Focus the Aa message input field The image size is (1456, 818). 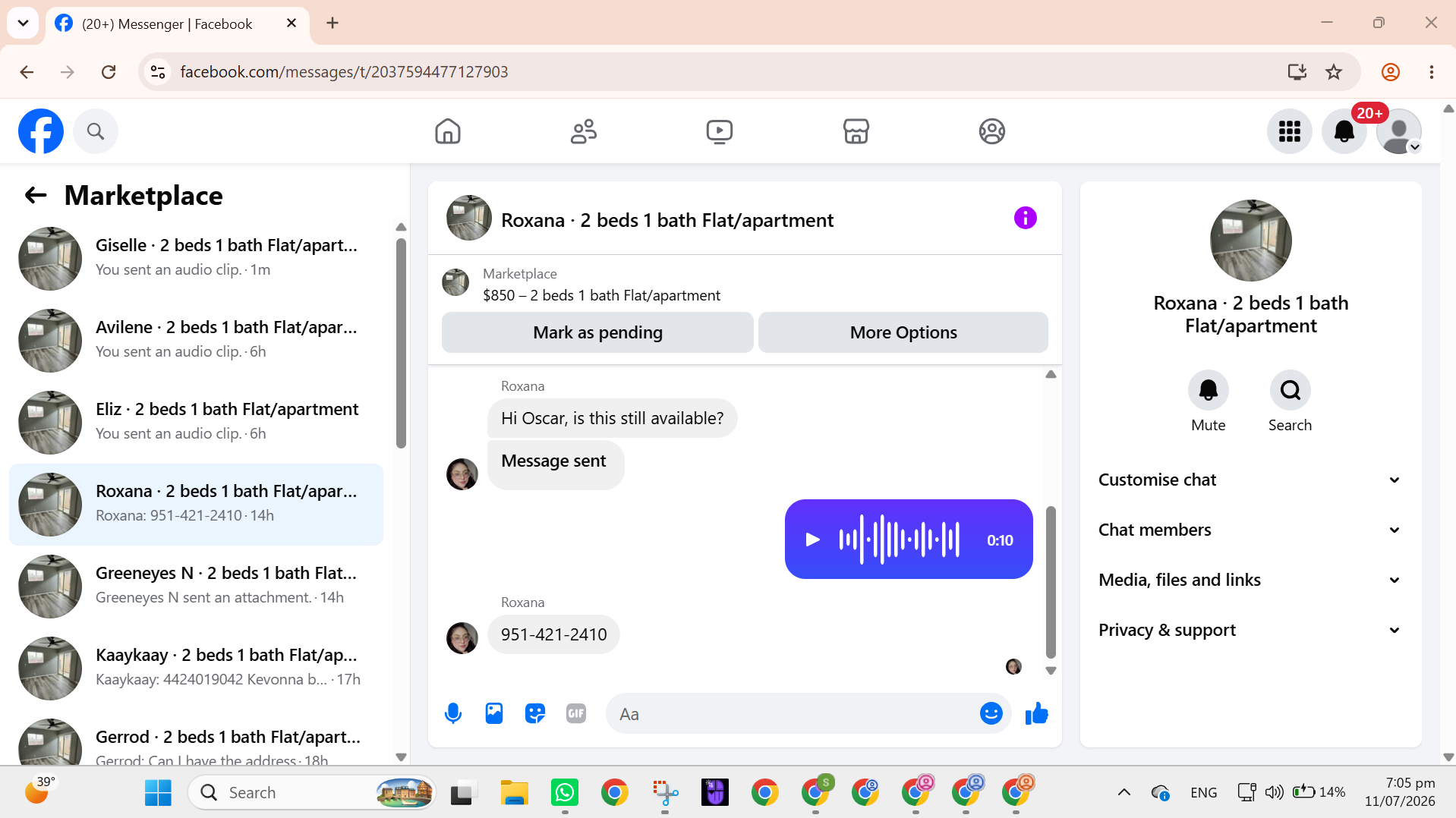[793, 714]
